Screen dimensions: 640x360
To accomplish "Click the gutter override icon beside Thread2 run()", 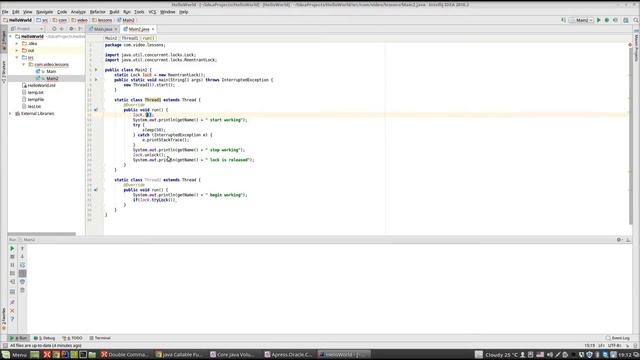I will pos(96,190).
